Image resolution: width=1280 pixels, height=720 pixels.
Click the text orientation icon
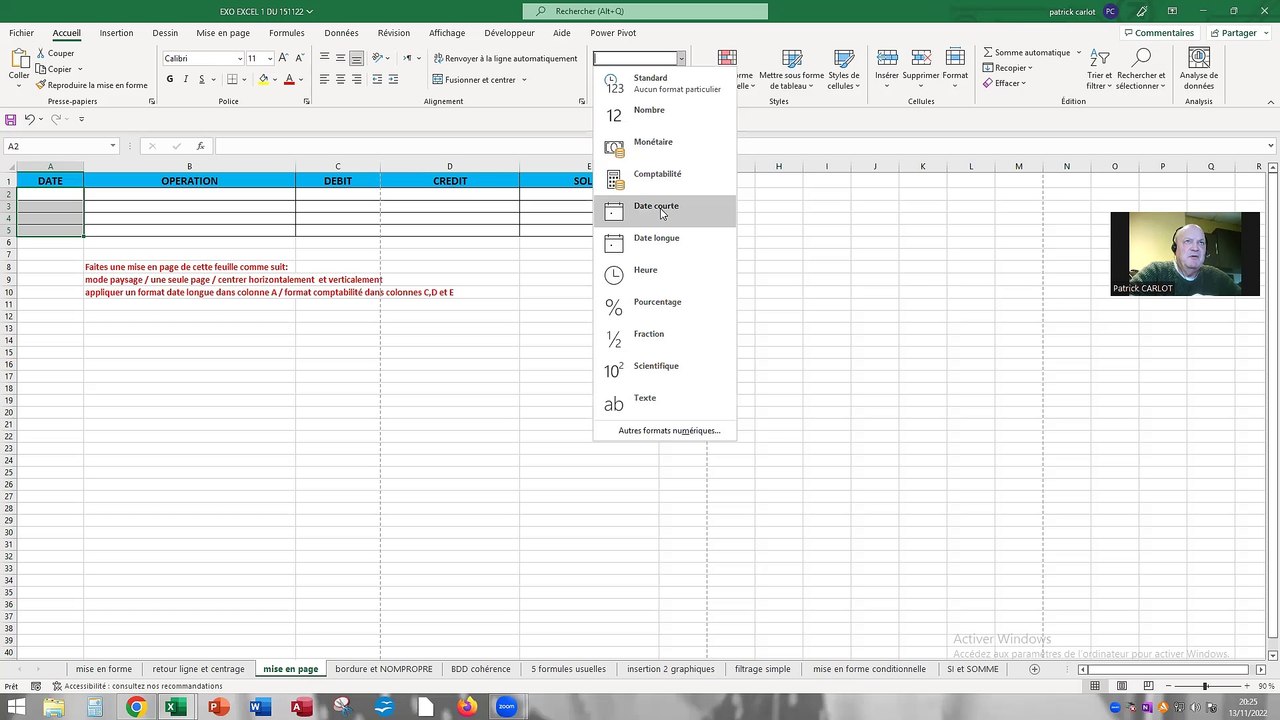(x=378, y=58)
